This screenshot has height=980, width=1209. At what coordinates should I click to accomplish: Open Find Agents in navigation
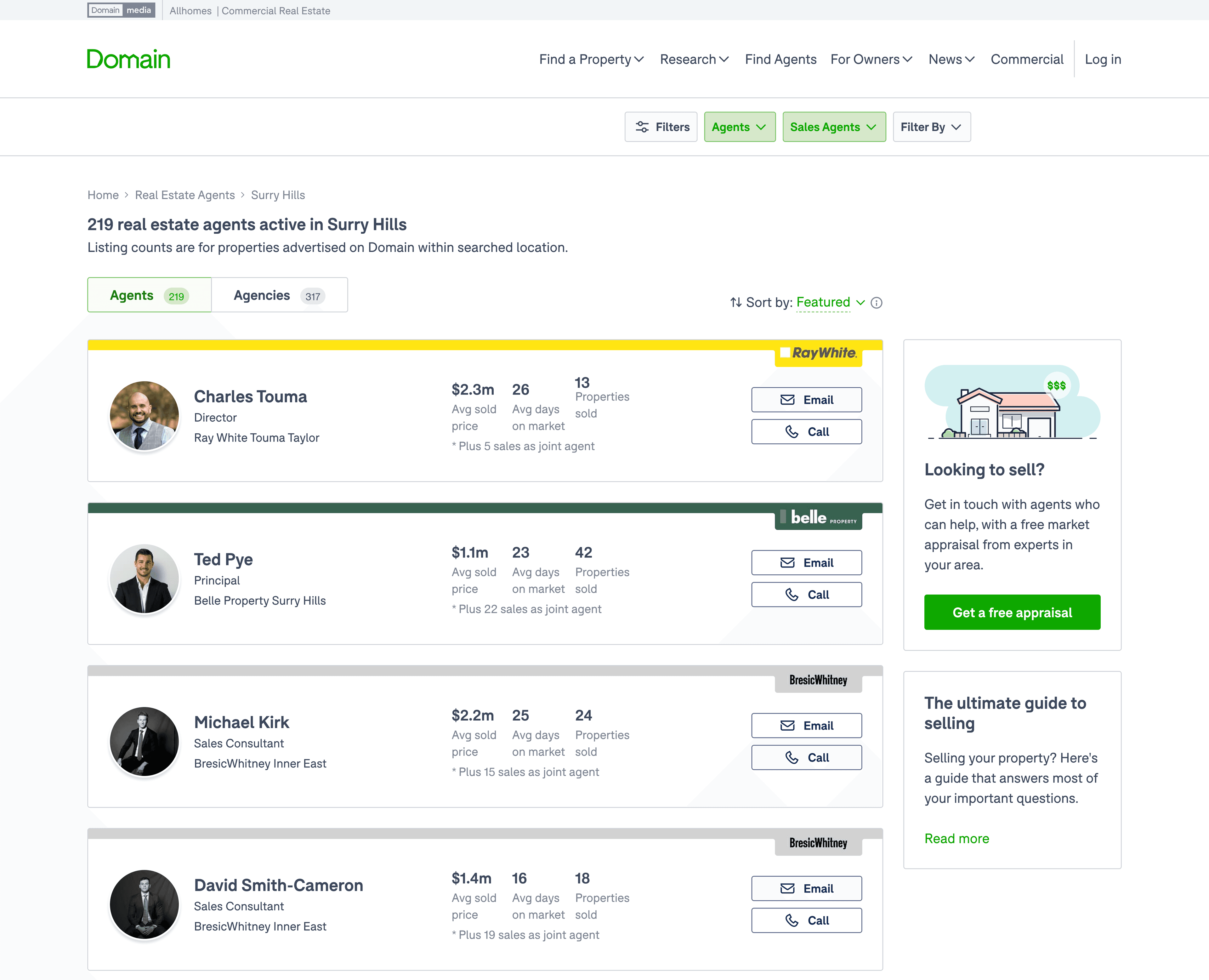pyautogui.click(x=780, y=59)
